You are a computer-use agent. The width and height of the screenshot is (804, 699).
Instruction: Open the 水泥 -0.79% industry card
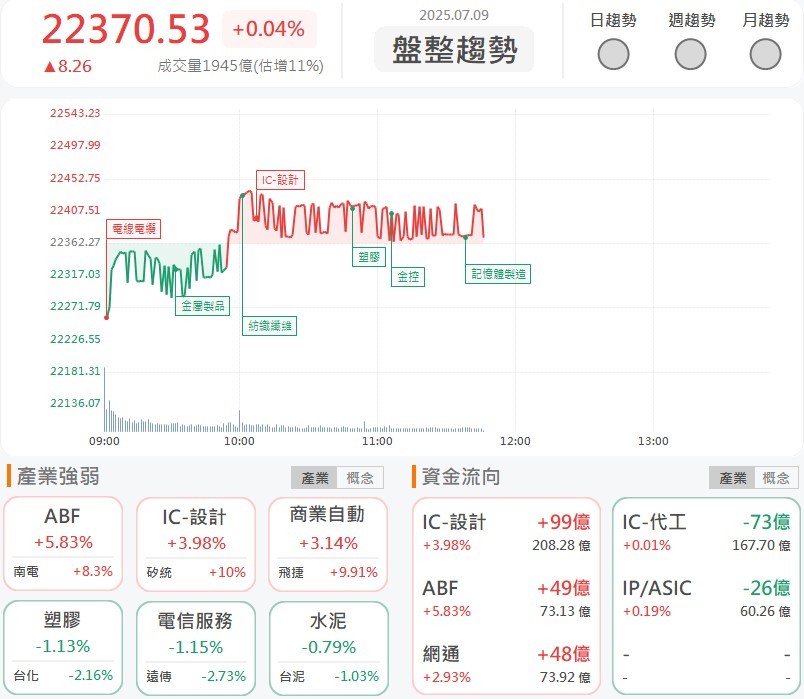[x=329, y=648]
